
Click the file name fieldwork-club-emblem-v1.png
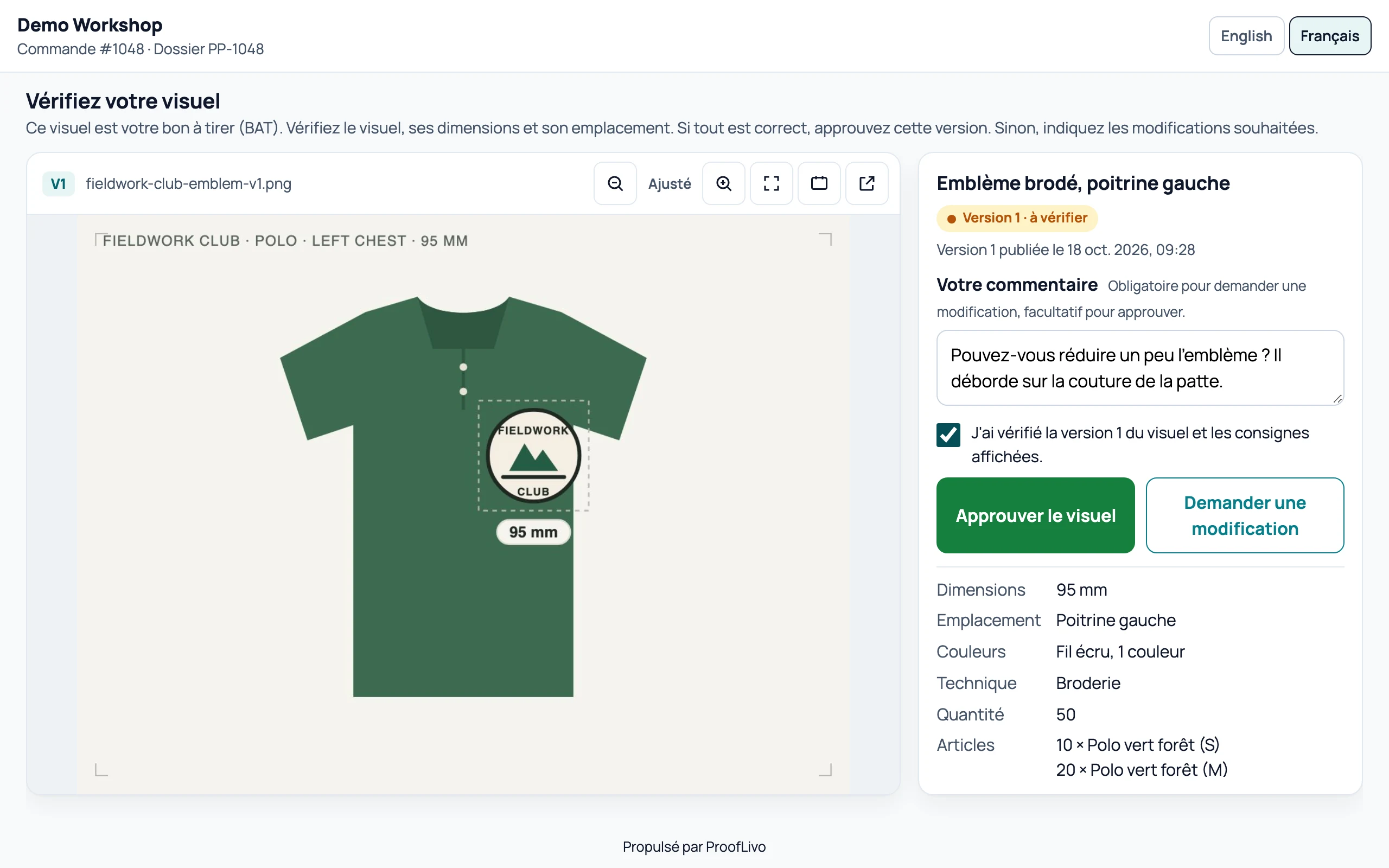click(188, 184)
